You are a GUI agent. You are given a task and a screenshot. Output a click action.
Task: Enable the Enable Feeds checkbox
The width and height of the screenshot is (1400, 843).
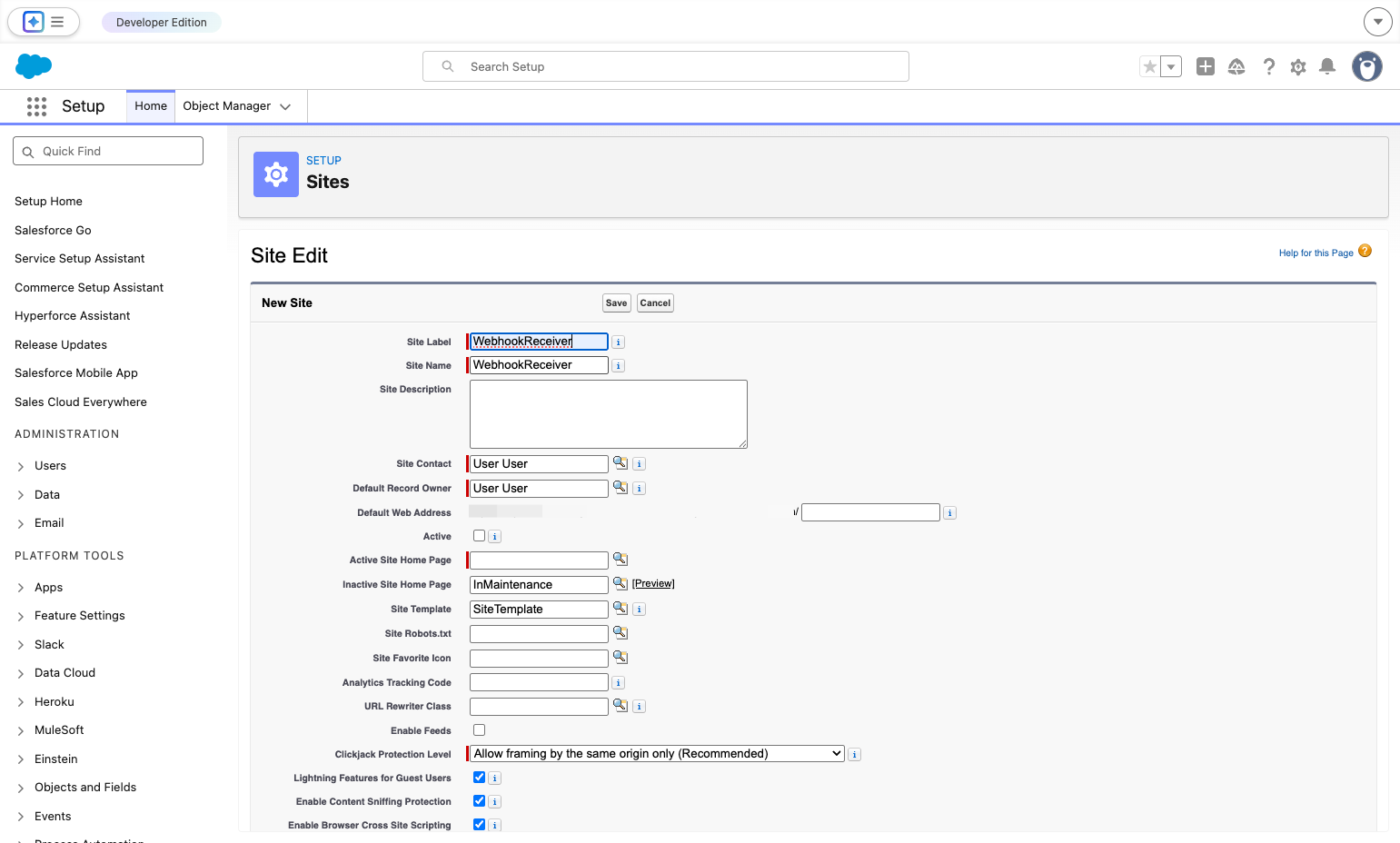tap(479, 730)
